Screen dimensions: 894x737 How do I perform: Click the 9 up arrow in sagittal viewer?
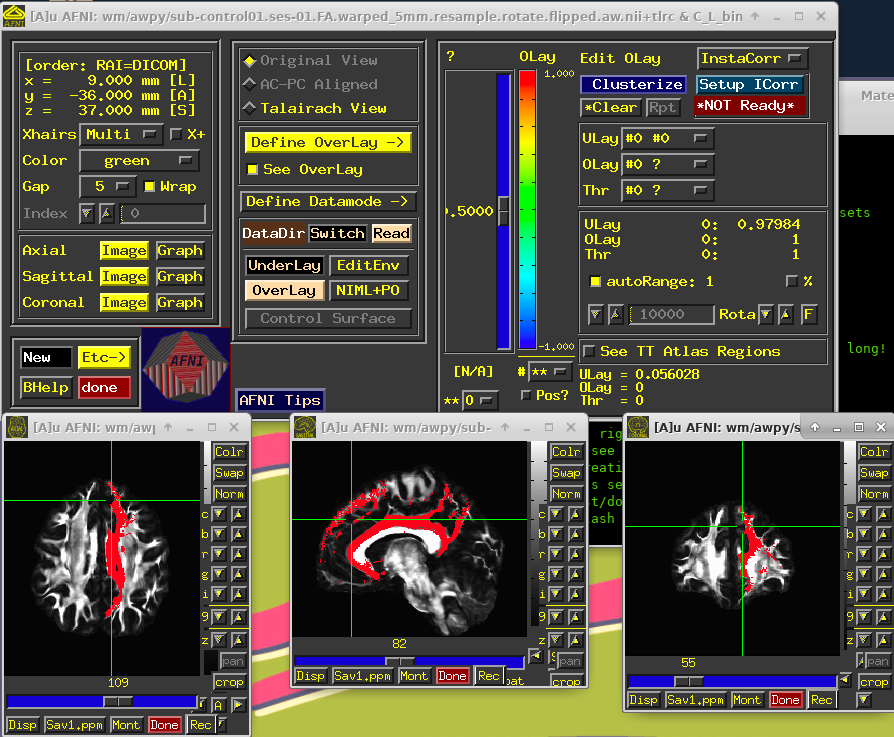[575, 617]
